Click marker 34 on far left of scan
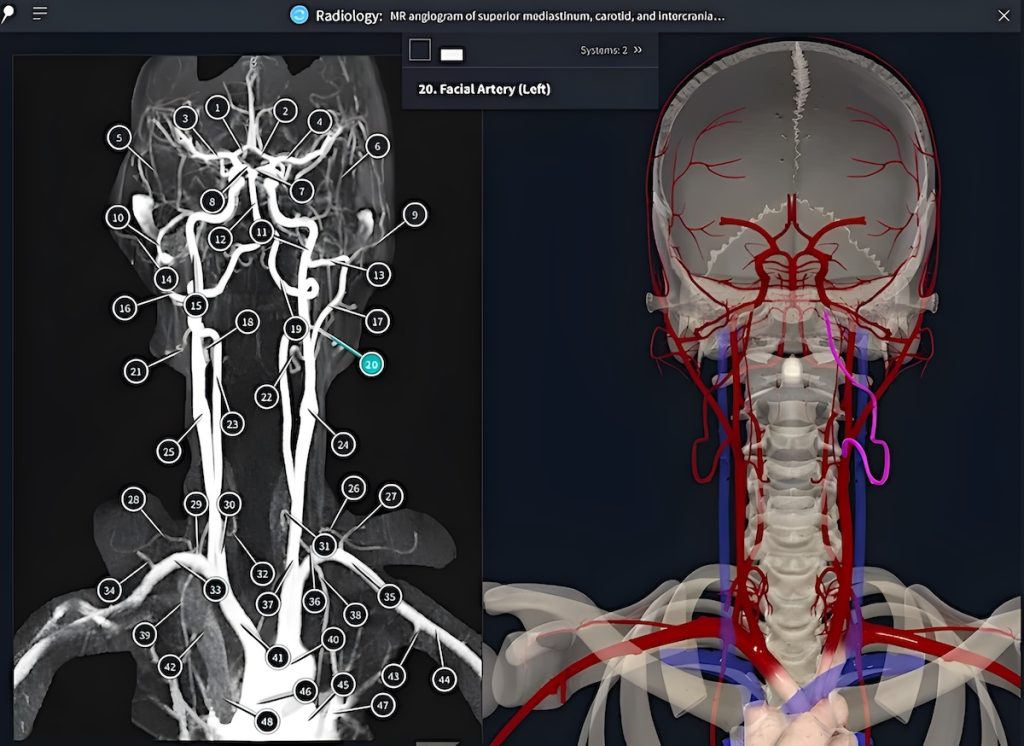Screen dimensions: 1024x746 (108, 591)
